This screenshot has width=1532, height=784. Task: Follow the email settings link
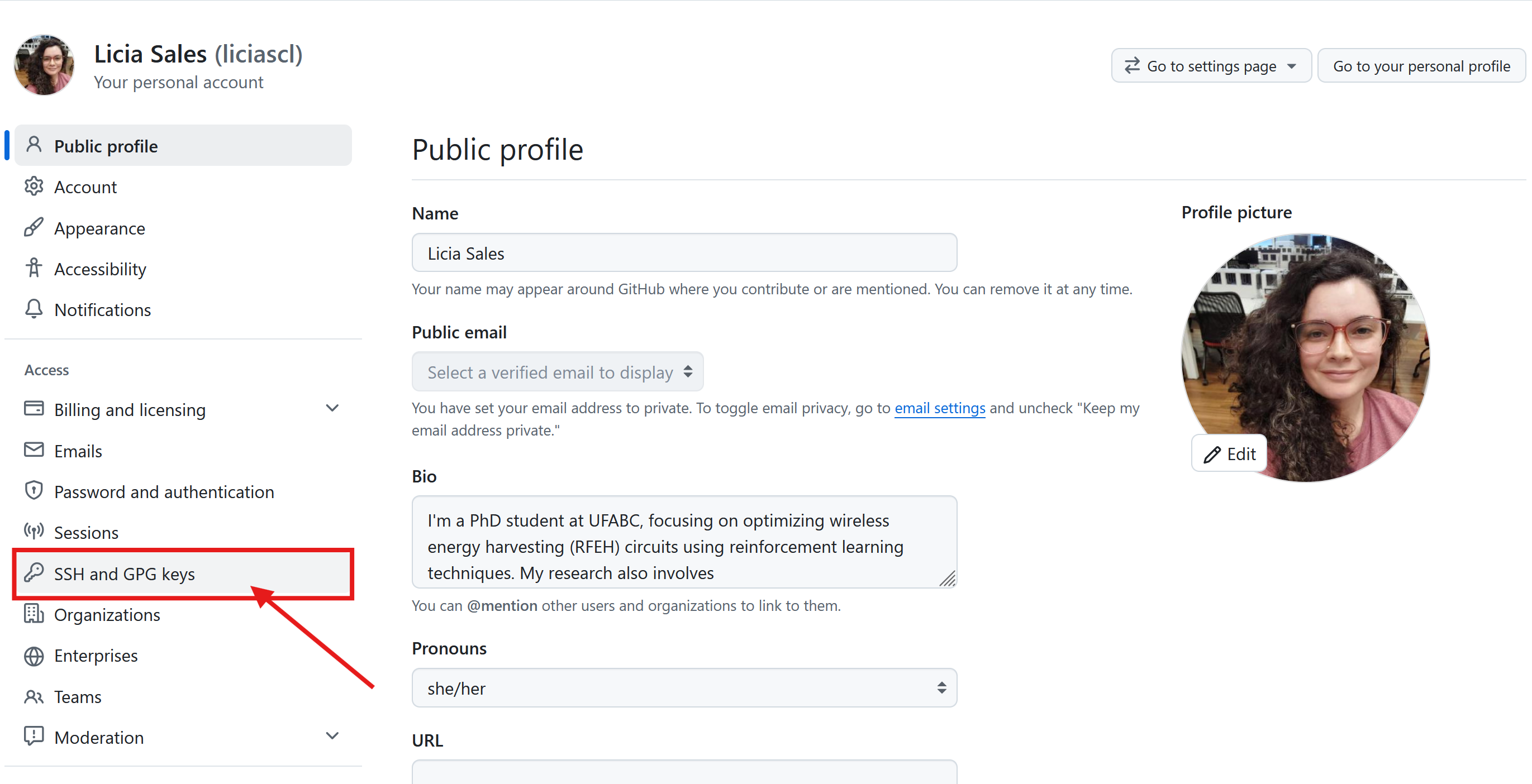(939, 408)
